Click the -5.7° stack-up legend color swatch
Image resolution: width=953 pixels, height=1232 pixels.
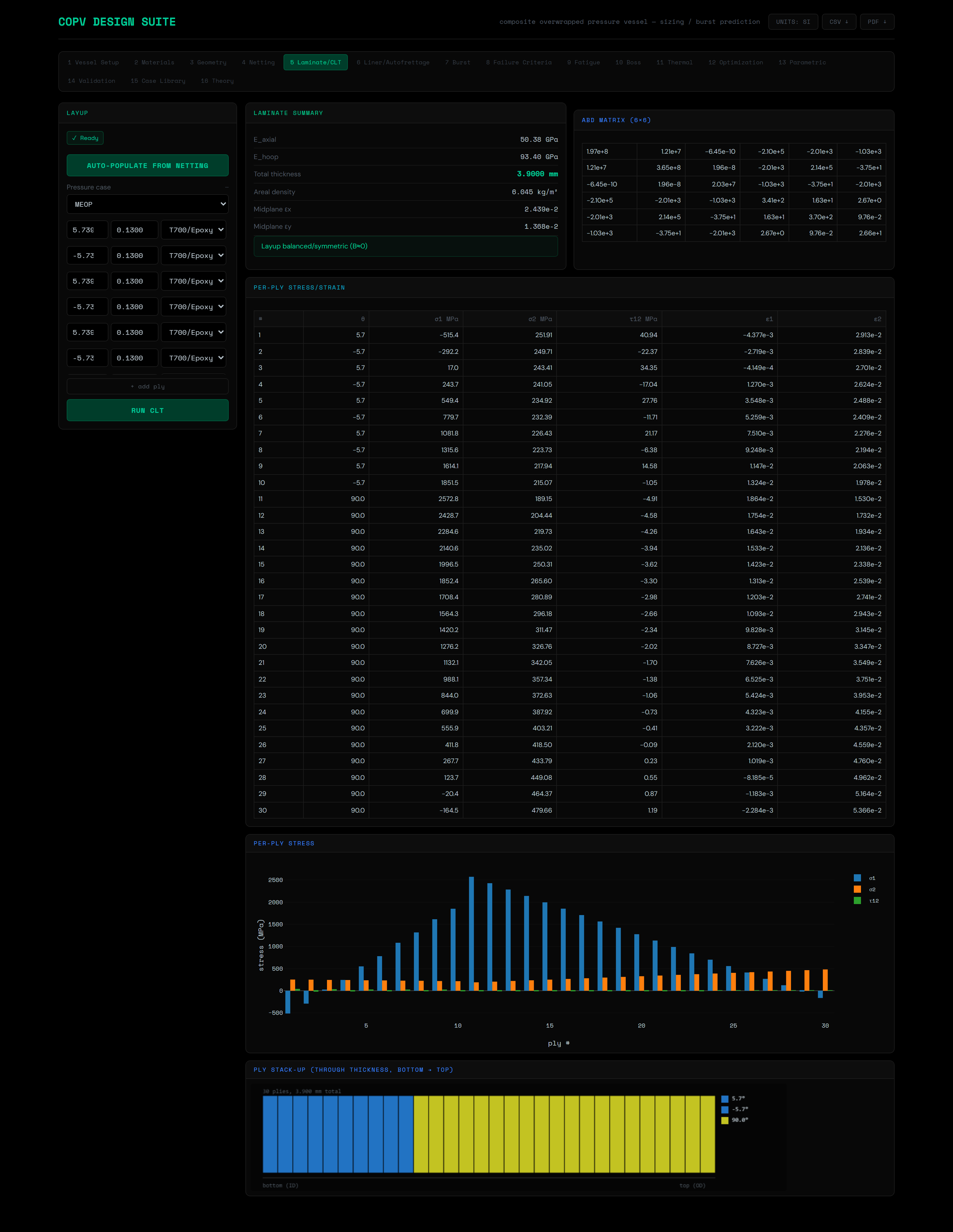725,1110
